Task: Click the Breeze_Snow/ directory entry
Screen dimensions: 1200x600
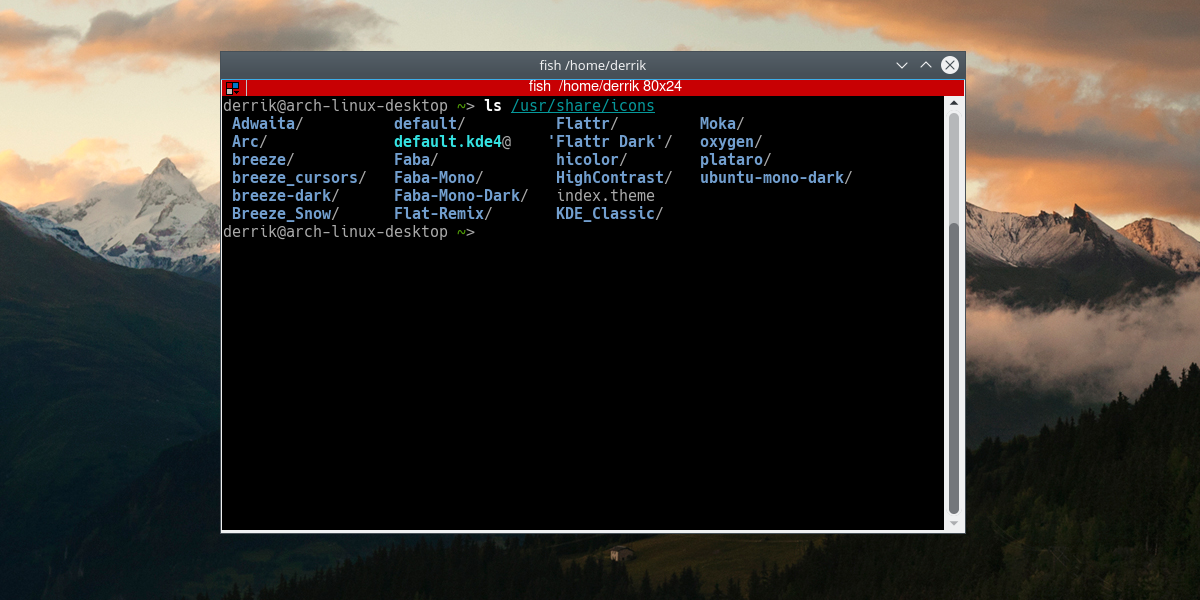Action: pos(285,214)
